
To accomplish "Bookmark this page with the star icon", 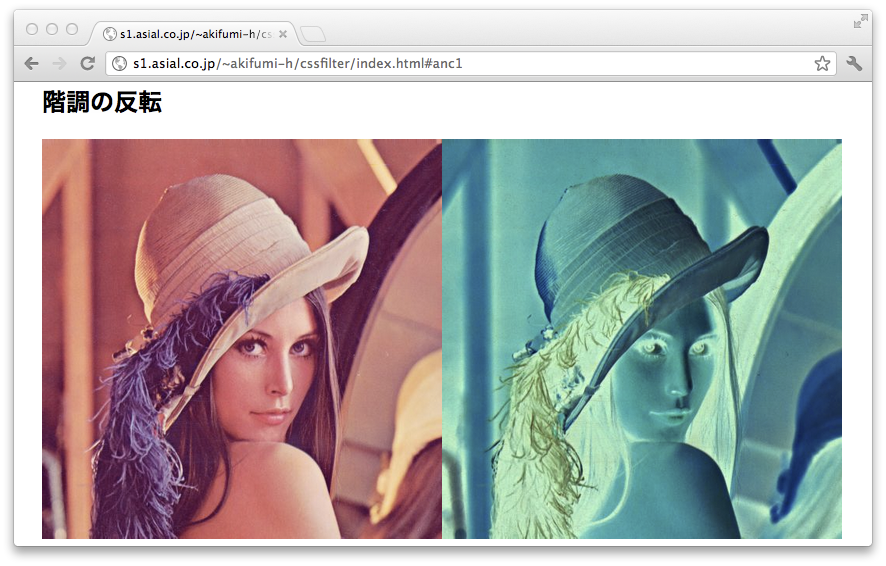I will (822, 63).
